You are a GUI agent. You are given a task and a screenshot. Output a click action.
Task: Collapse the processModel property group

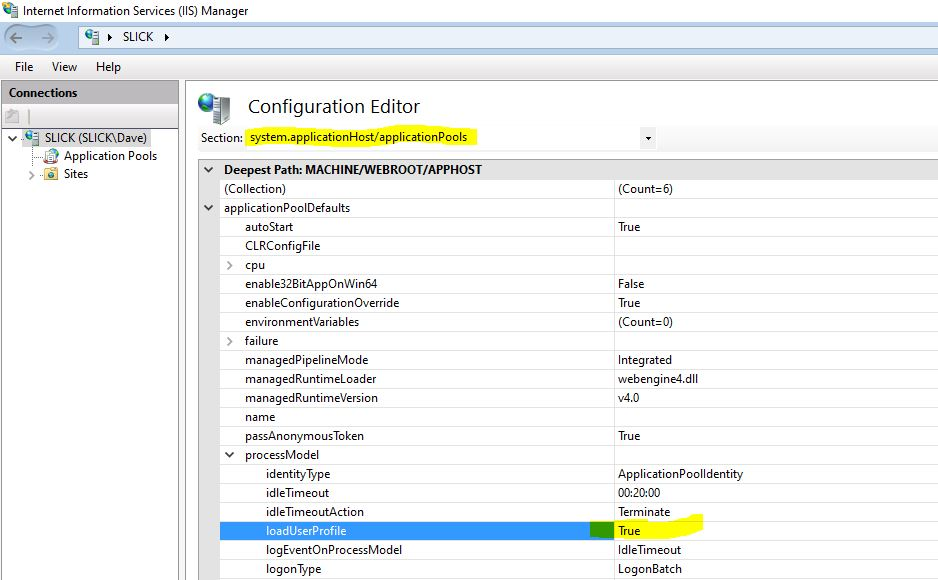coord(230,455)
